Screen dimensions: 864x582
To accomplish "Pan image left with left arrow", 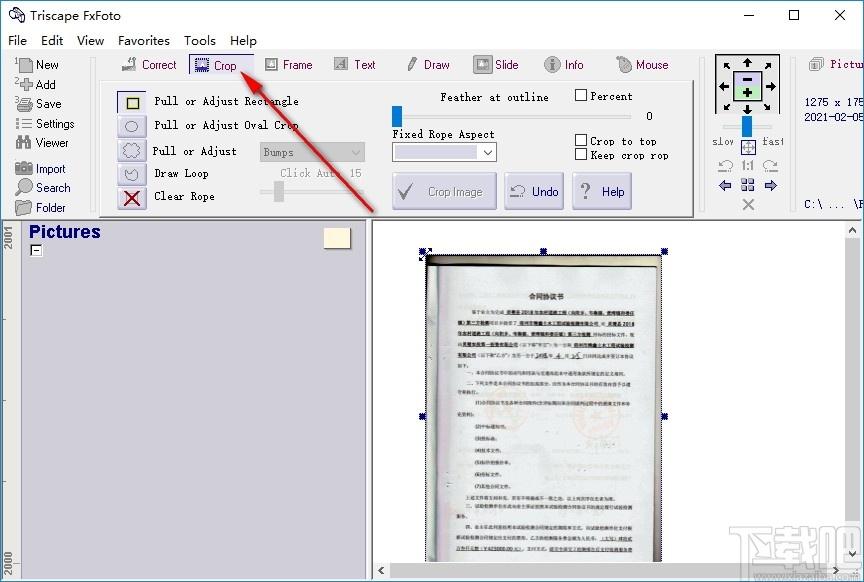I will (x=724, y=86).
